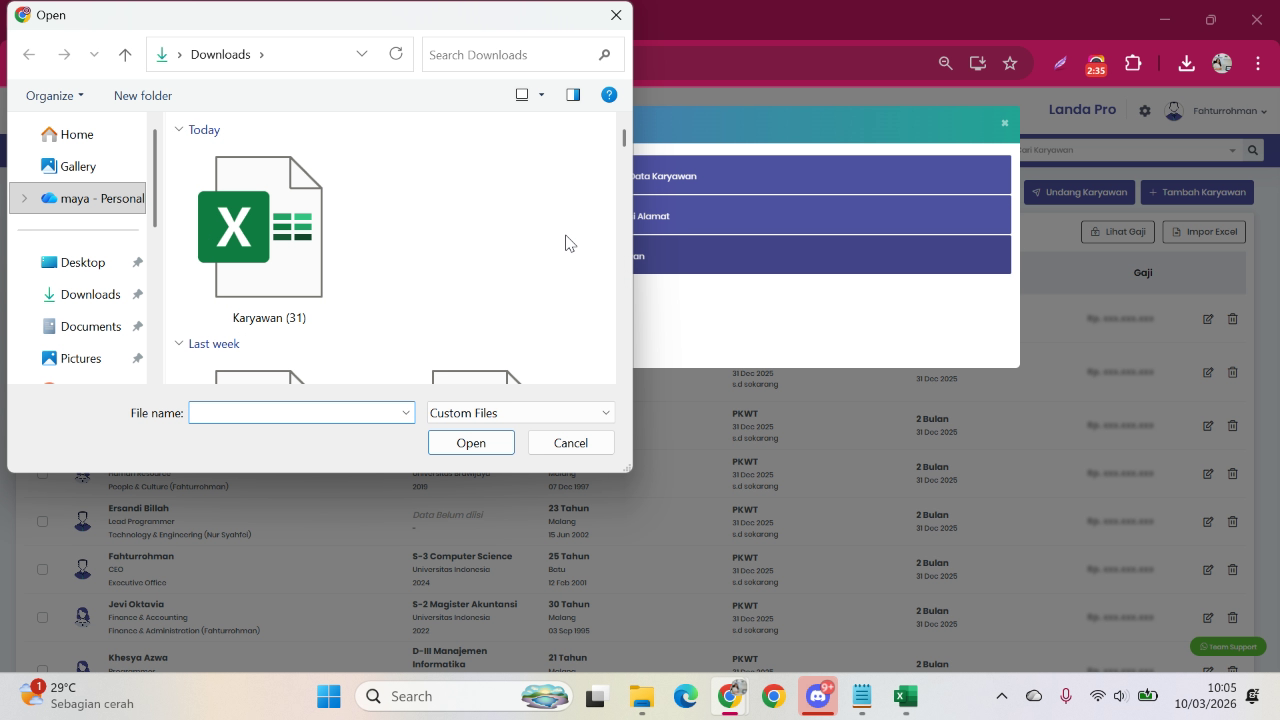Screen dimensions: 1280x720
Task: Open Team Support chat button
Action: coord(1228,646)
